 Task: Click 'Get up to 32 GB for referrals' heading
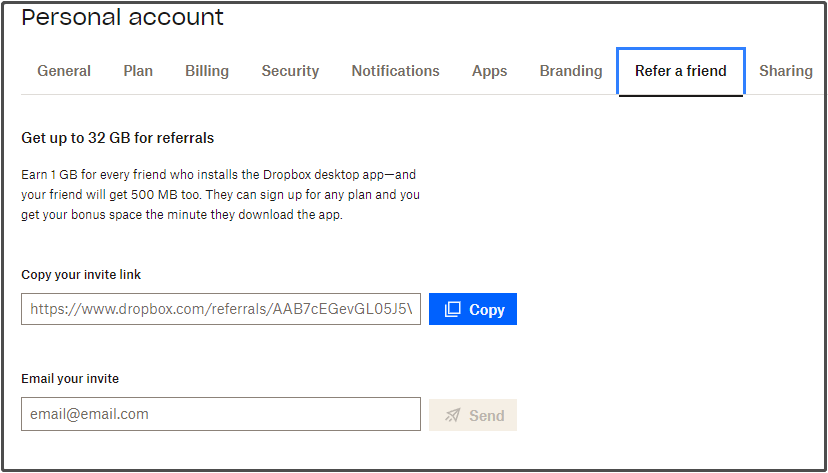tap(118, 138)
